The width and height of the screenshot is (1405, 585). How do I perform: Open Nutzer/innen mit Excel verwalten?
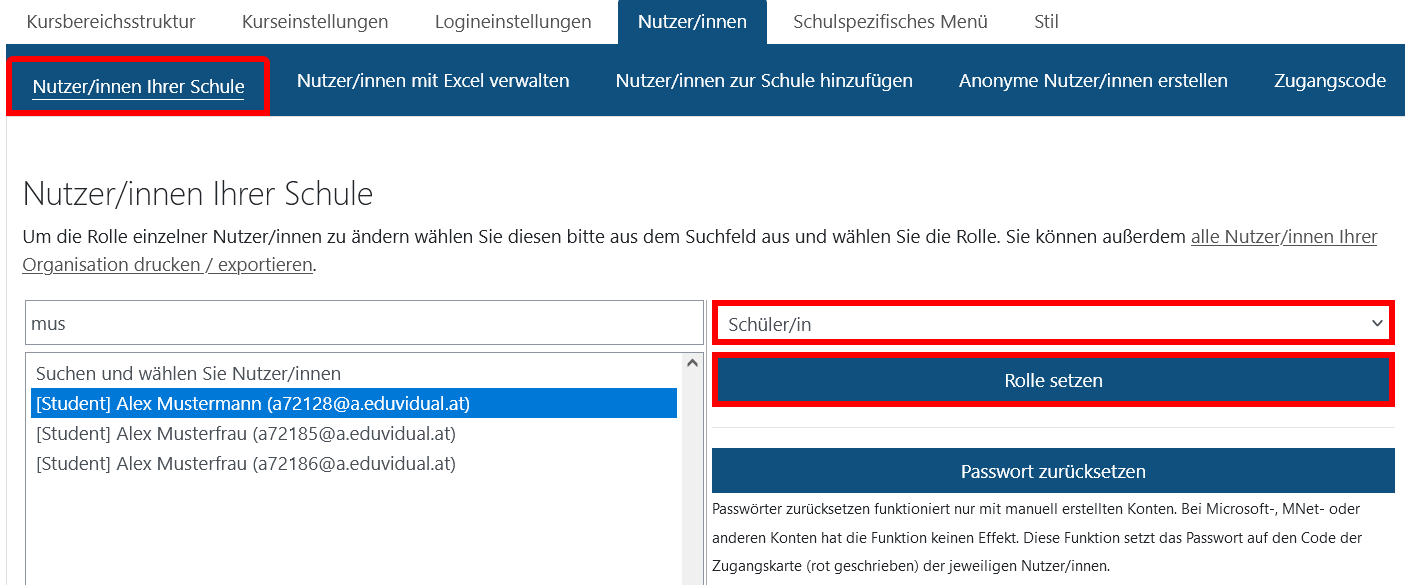pyautogui.click(x=433, y=81)
